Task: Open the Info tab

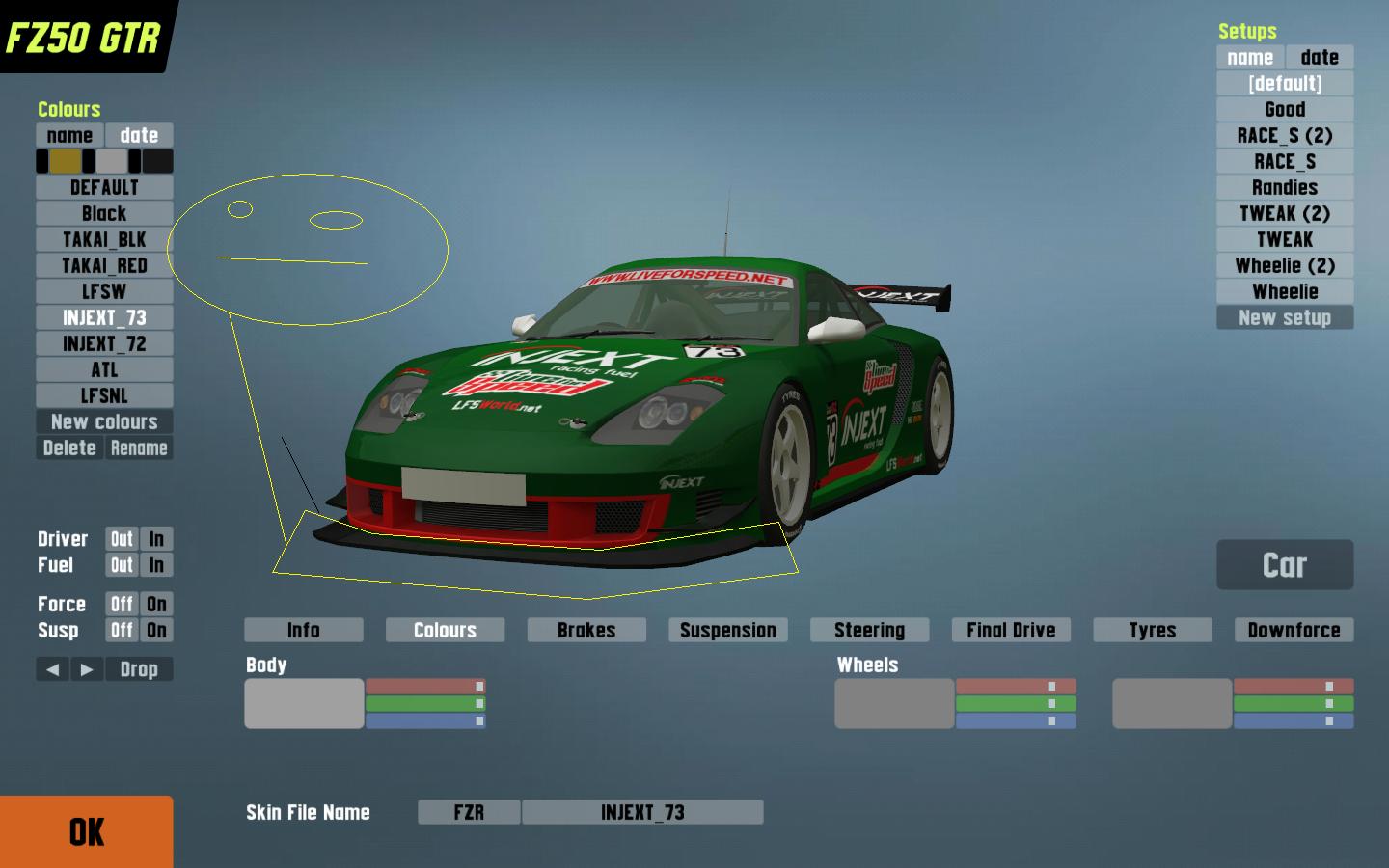Action: tap(304, 630)
